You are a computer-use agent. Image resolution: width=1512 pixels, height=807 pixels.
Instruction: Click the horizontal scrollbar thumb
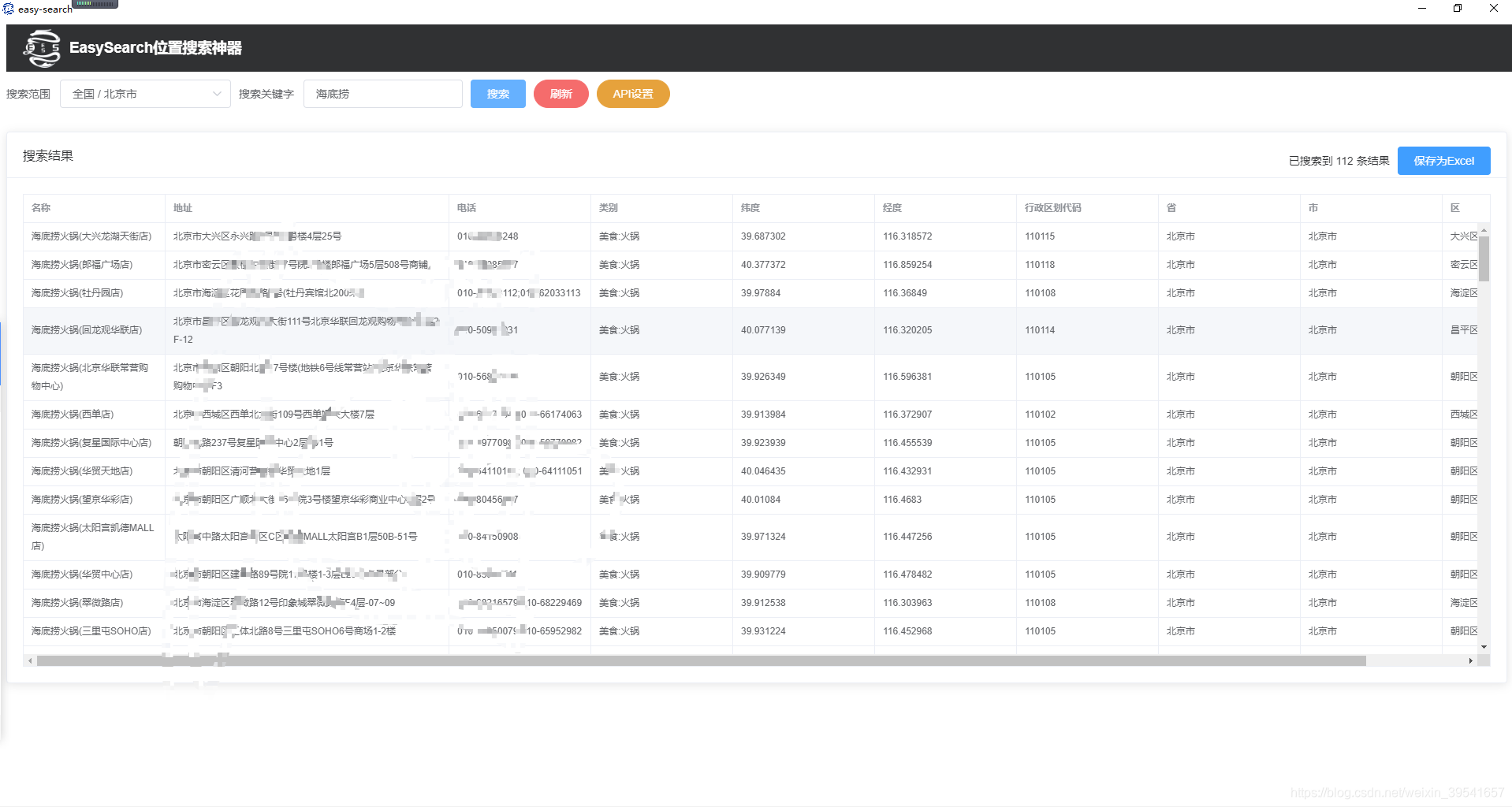701,660
